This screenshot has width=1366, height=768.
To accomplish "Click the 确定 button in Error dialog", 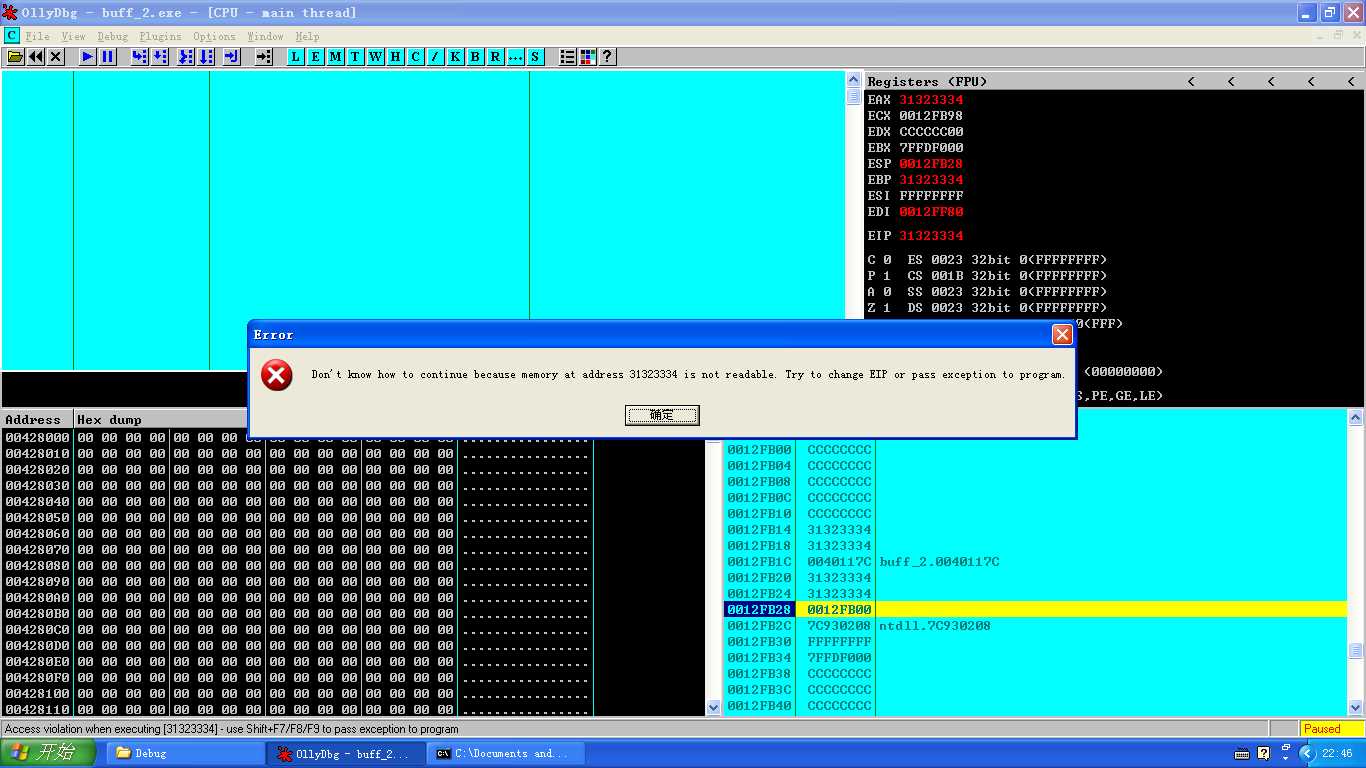I will (x=662, y=415).
